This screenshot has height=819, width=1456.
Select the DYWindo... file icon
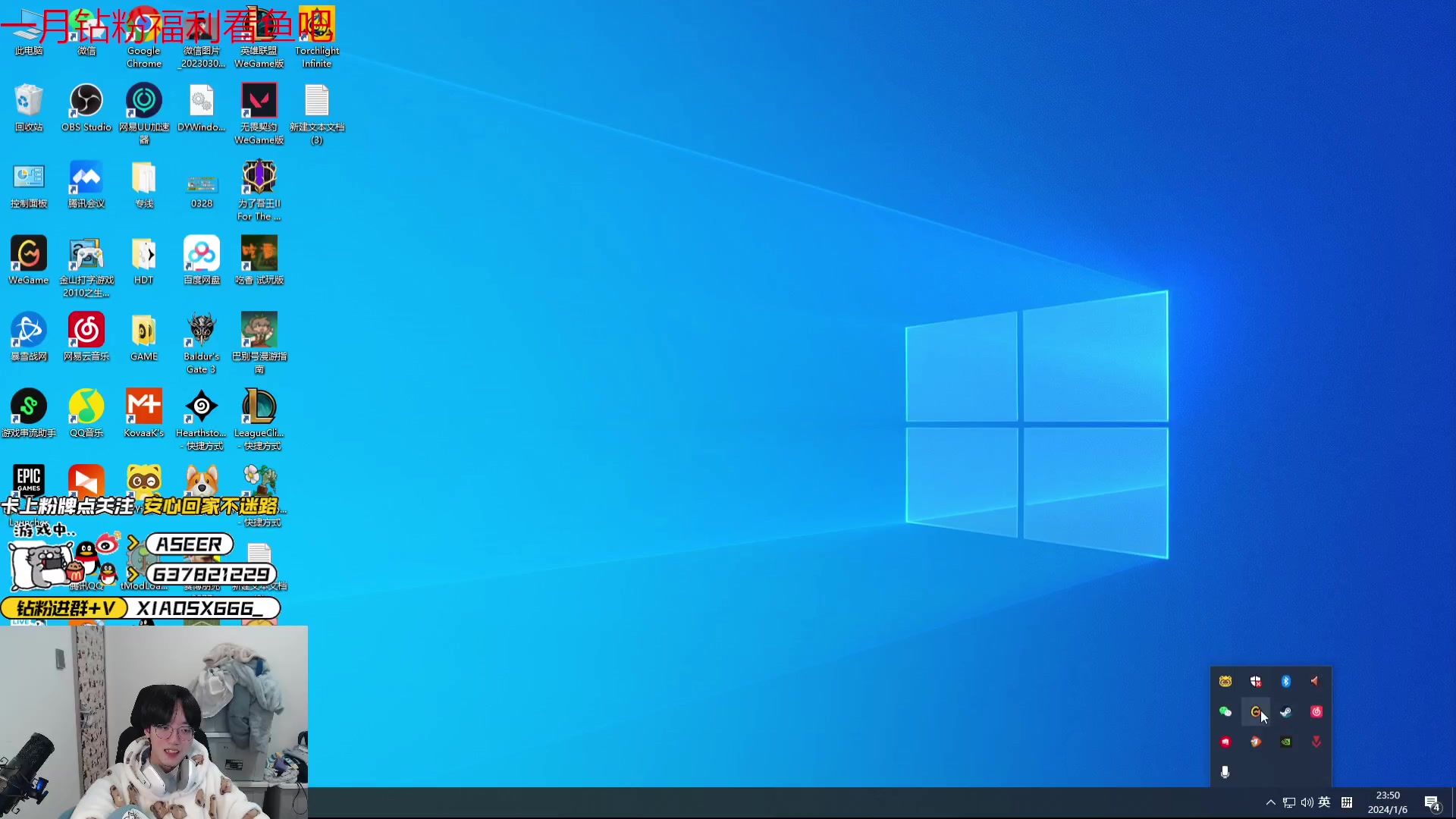tap(202, 107)
